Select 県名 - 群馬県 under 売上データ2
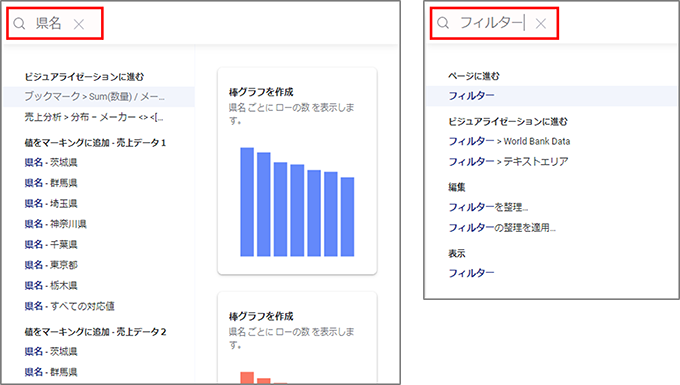 coord(51,372)
